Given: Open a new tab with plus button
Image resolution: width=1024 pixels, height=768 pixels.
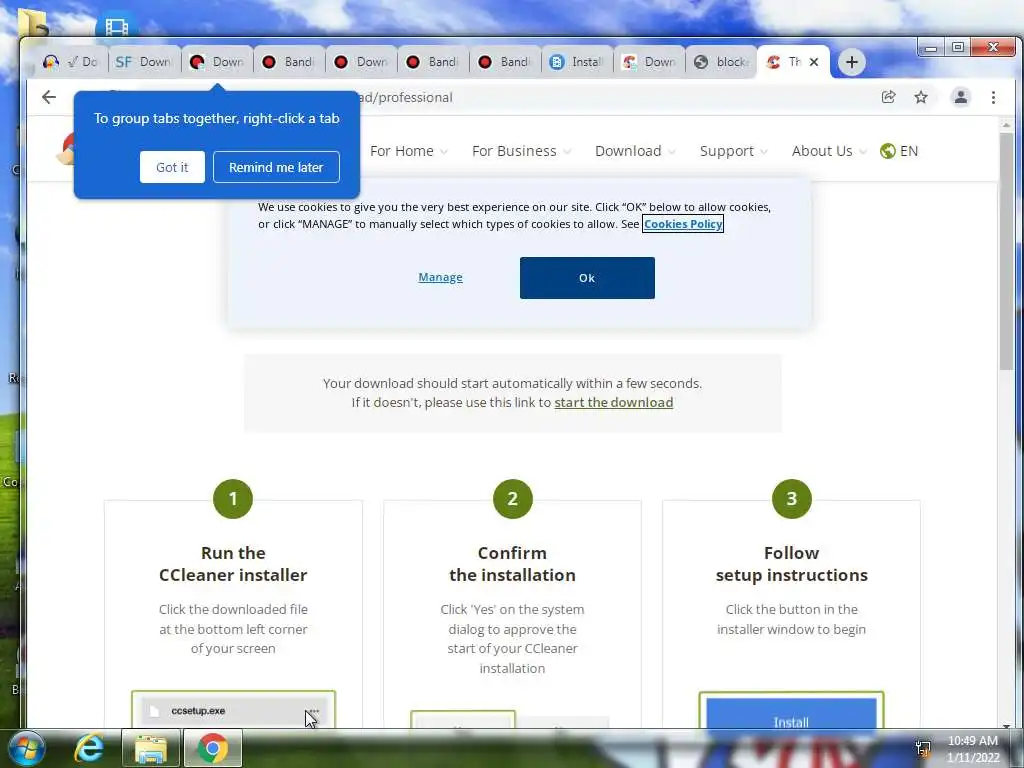Looking at the screenshot, I should pyautogui.click(x=852, y=62).
